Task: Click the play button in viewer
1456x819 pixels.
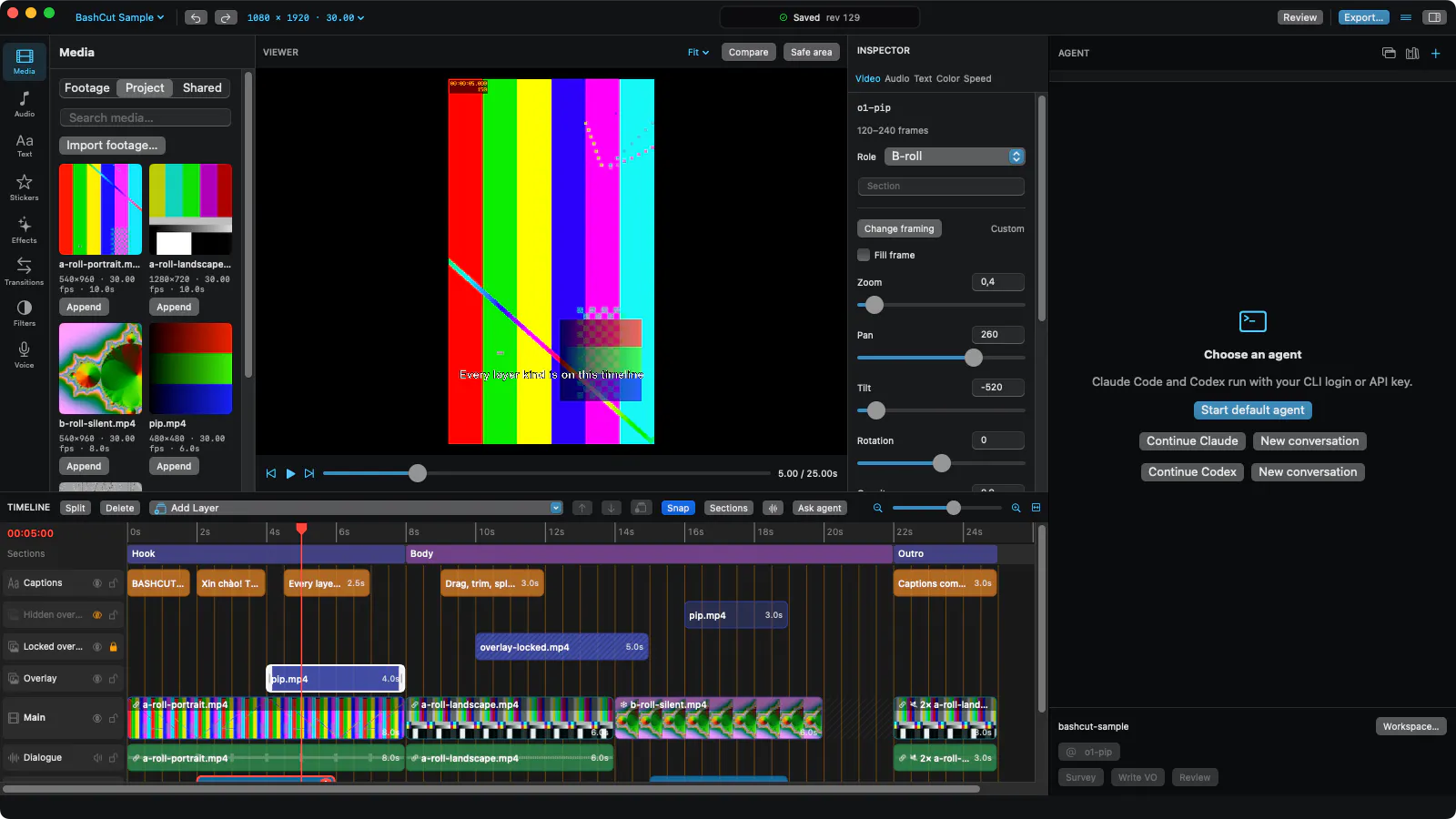Action: click(290, 473)
